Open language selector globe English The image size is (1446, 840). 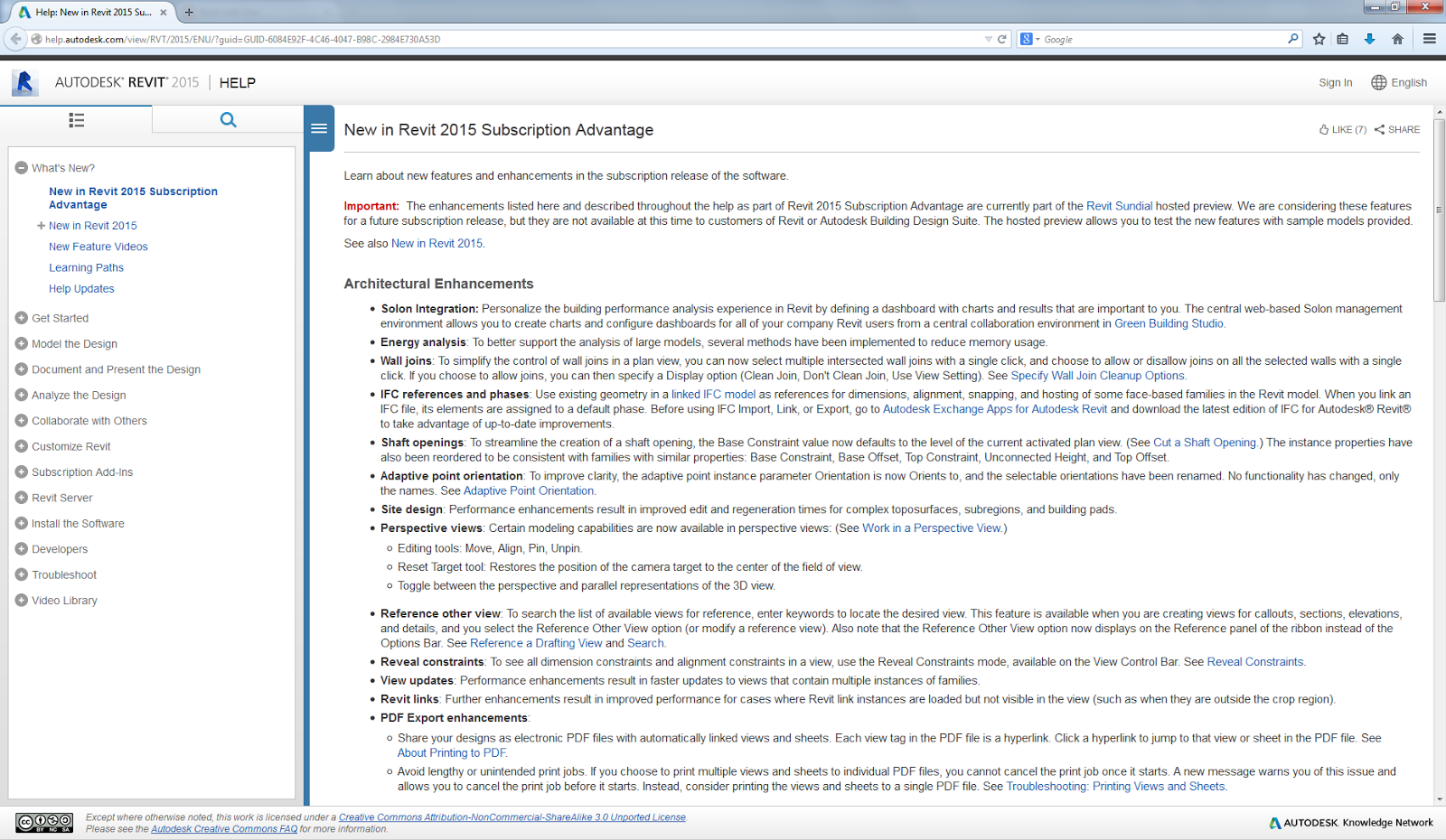pos(1399,82)
